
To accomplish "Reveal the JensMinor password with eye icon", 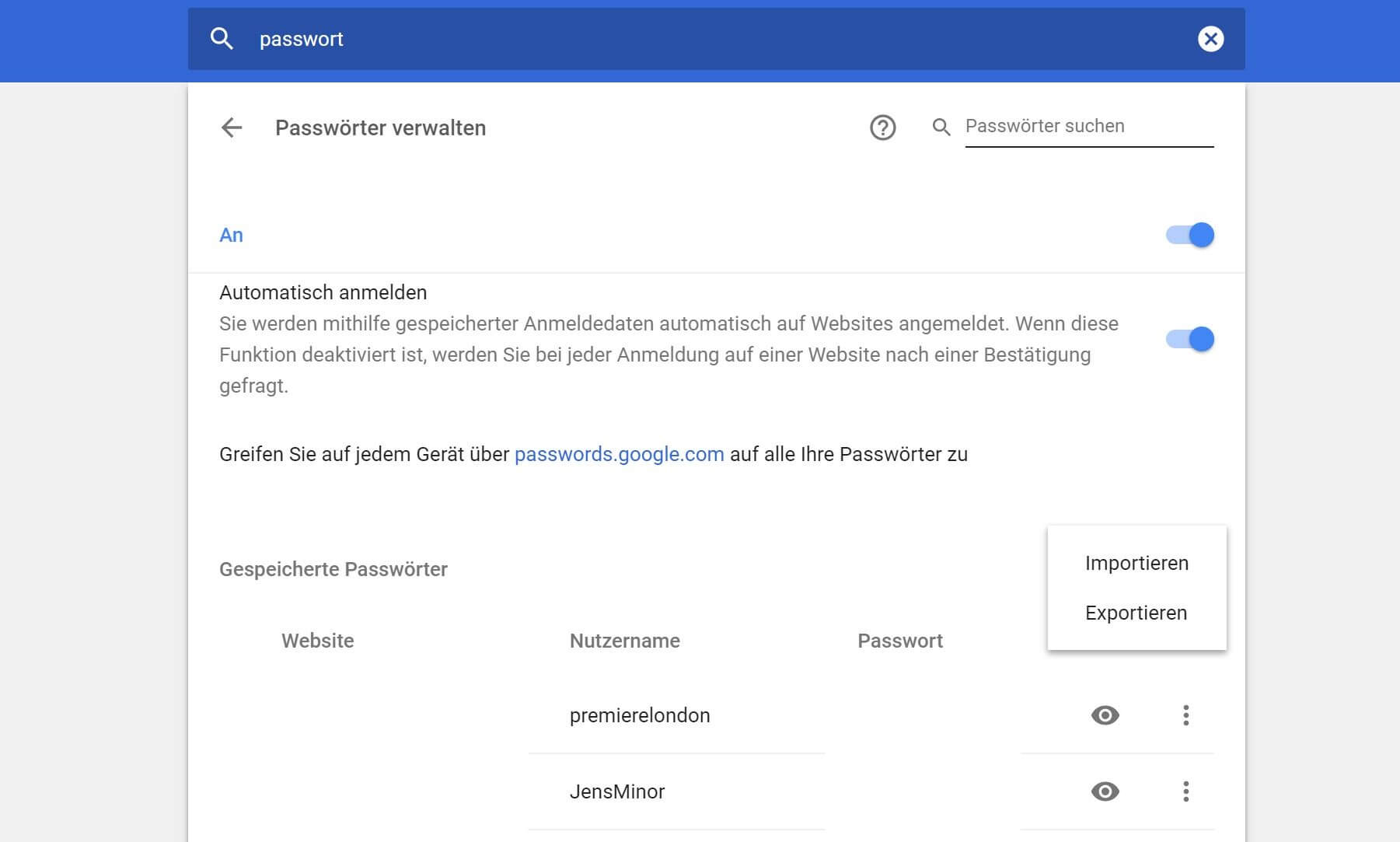I will pos(1105,791).
